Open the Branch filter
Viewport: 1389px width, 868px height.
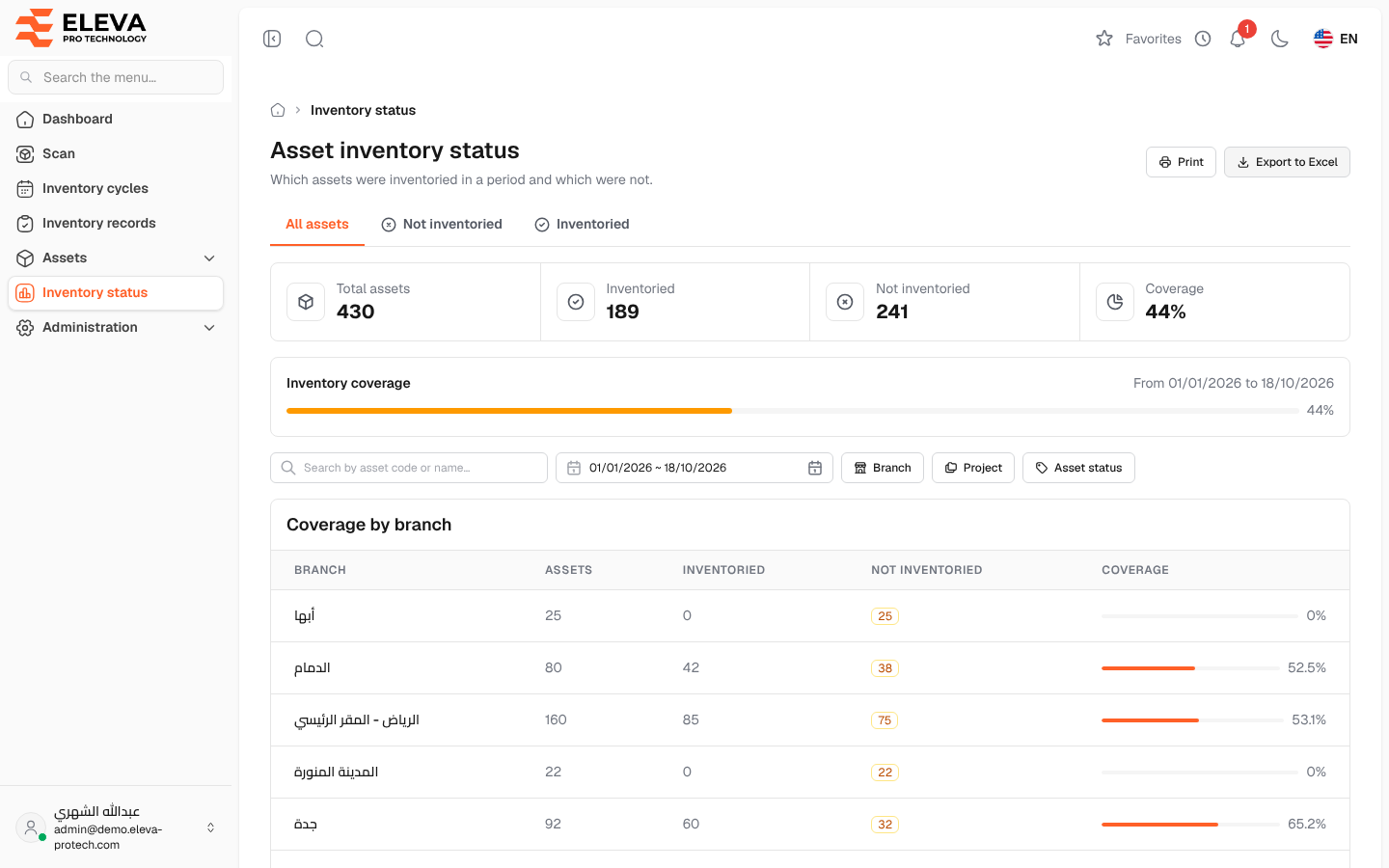[883, 468]
